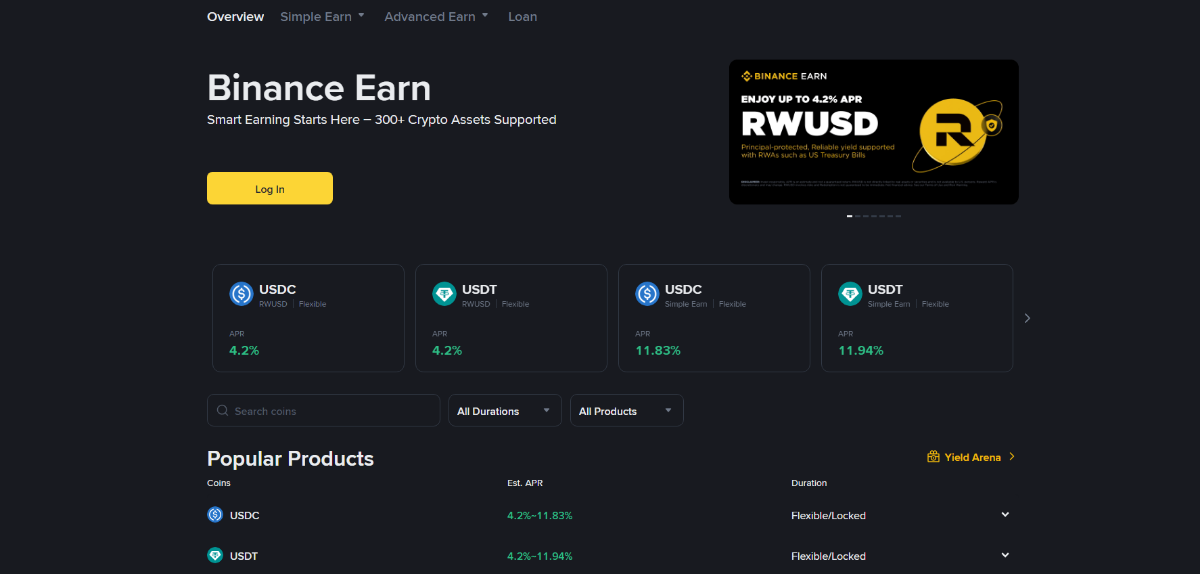1200x574 pixels.
Task: Click the search magnifier icon
Action: (222, 411)
